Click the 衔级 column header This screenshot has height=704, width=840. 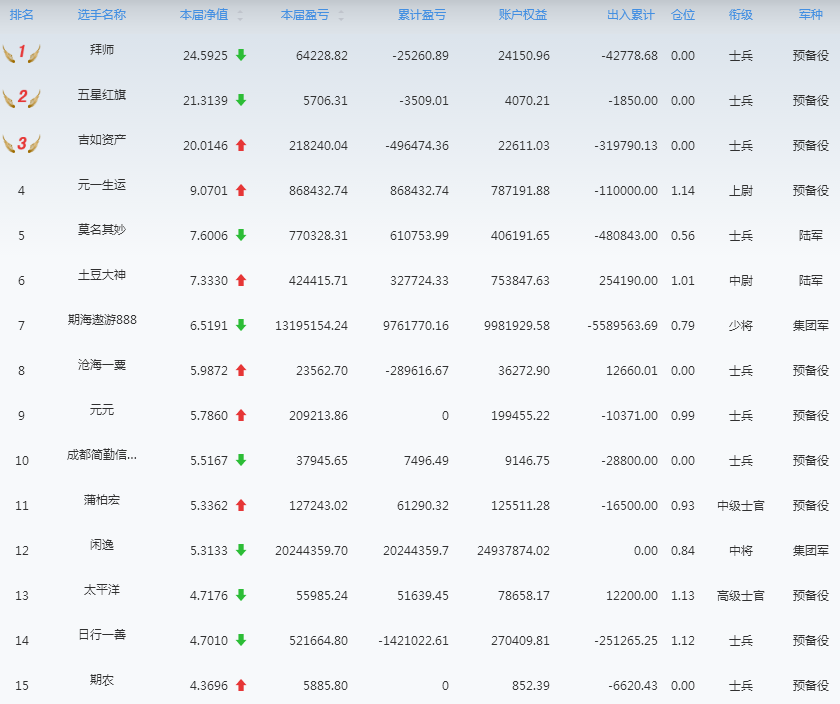coord(741,15)
